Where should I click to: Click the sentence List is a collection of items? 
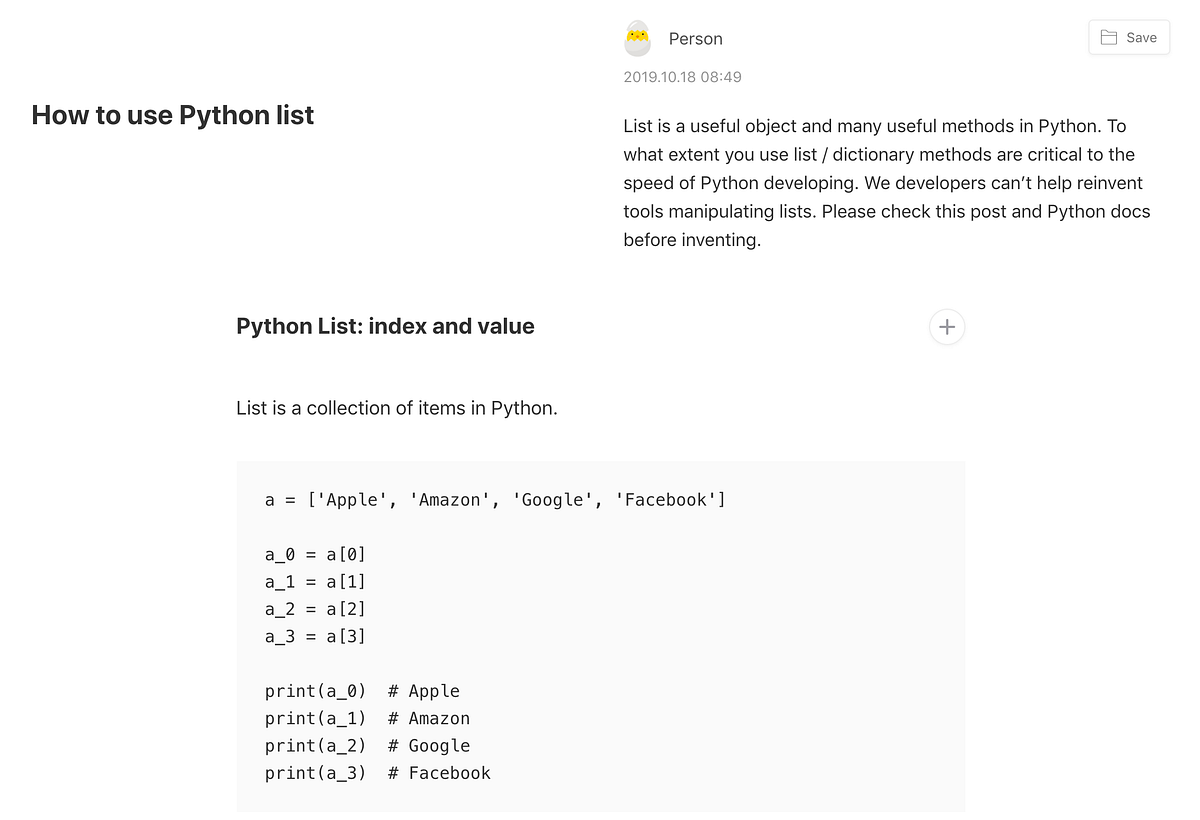pyautogui.click(x=396, y=408)
